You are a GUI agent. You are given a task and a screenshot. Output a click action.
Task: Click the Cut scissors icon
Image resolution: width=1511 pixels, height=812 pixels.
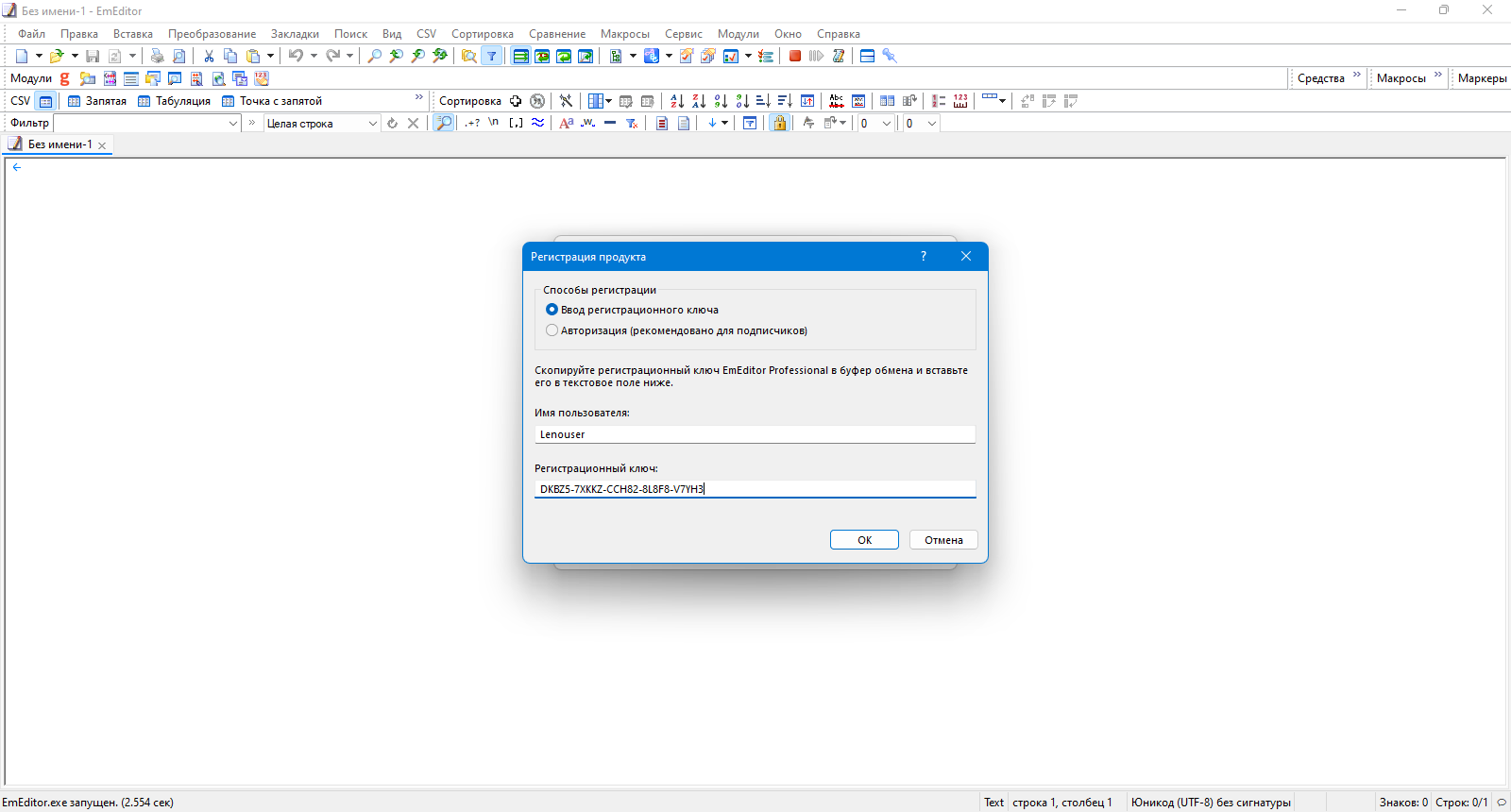209,56
